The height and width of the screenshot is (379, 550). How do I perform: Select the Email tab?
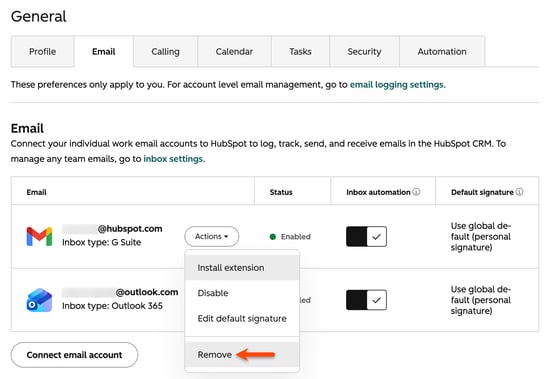pyautogui.click(x=103, y=52)
